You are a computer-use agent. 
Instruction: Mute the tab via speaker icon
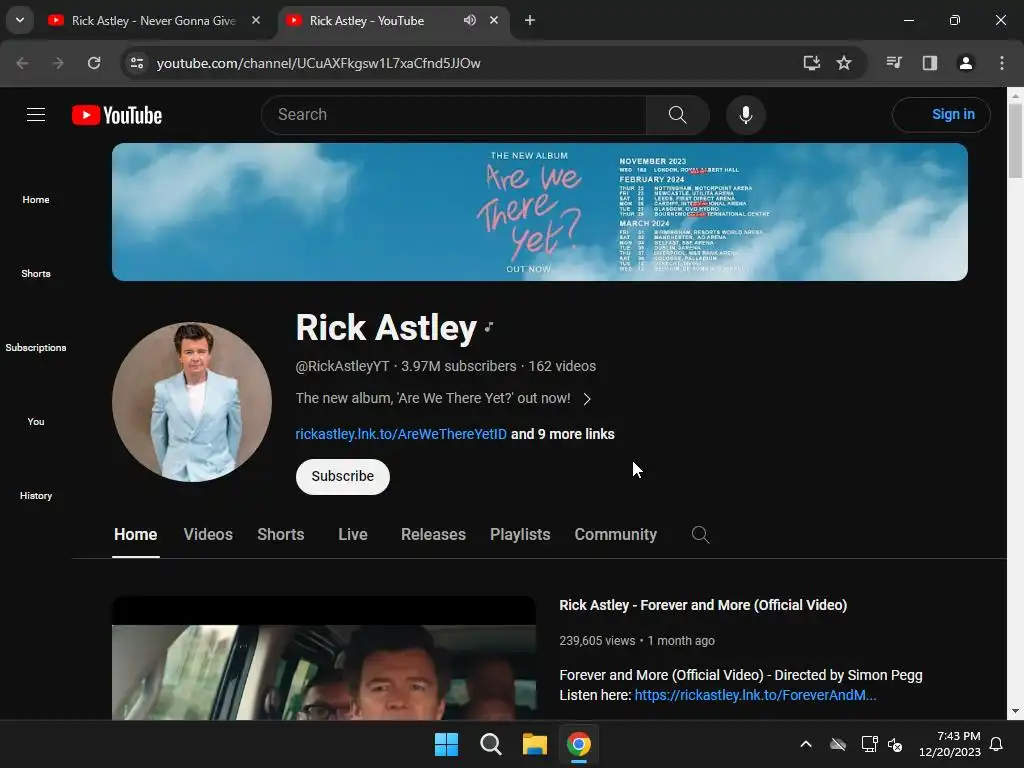point(470,20)
